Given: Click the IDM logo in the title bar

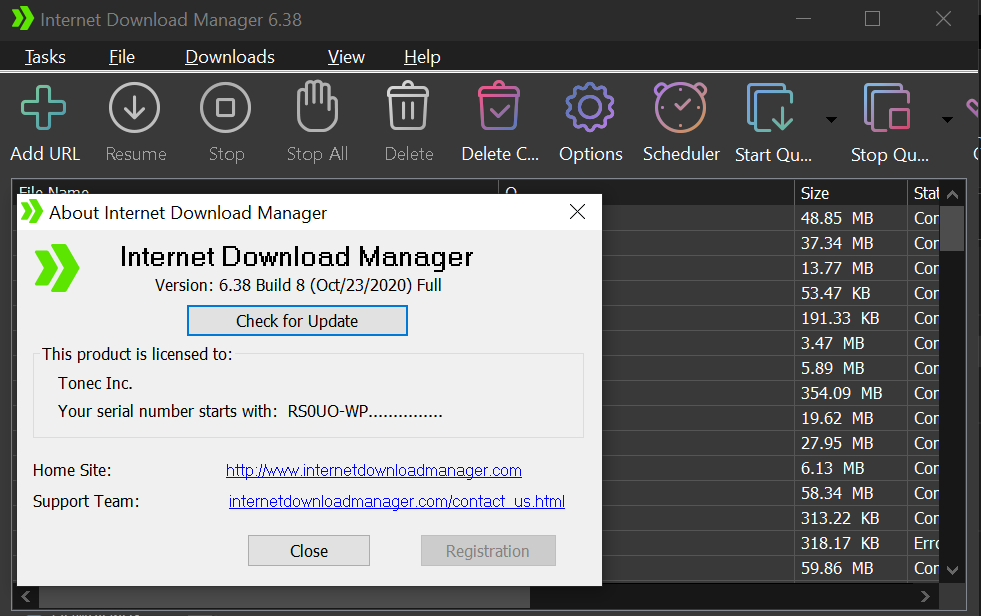Looking at the screenshot, I should point(23,19).
